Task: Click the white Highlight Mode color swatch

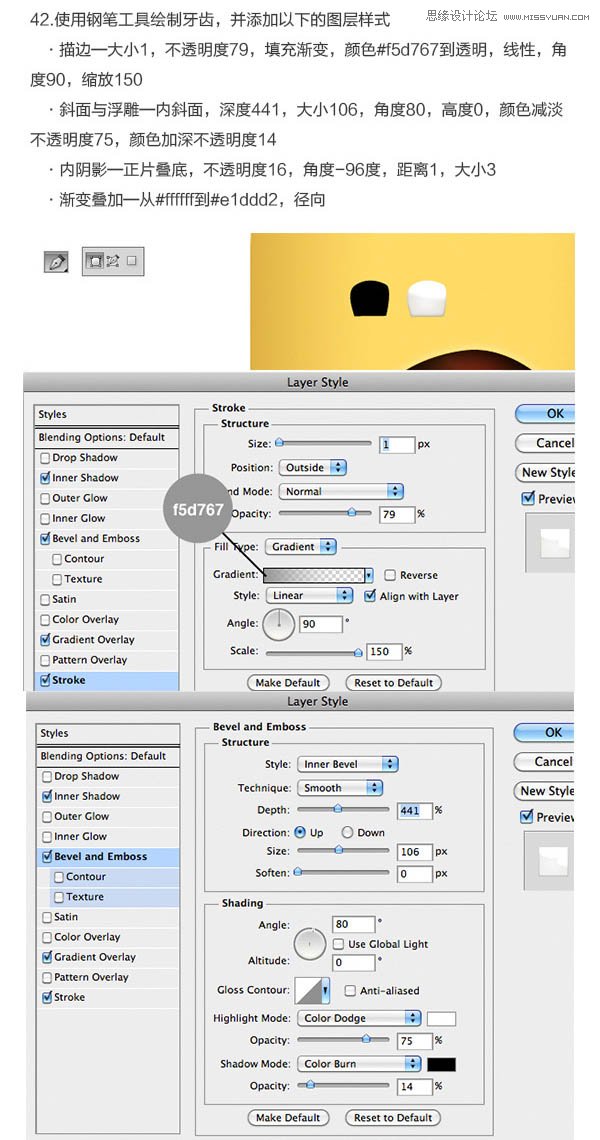Action: 441,1019
